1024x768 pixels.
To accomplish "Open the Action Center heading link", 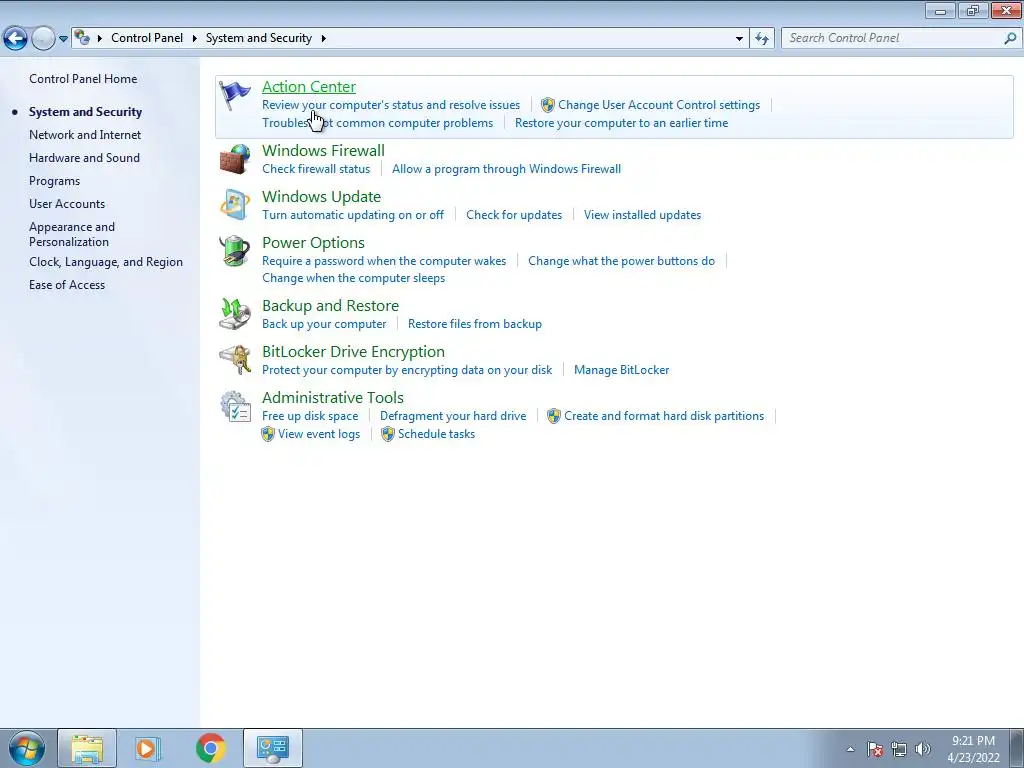I will [x=309, y=87].
